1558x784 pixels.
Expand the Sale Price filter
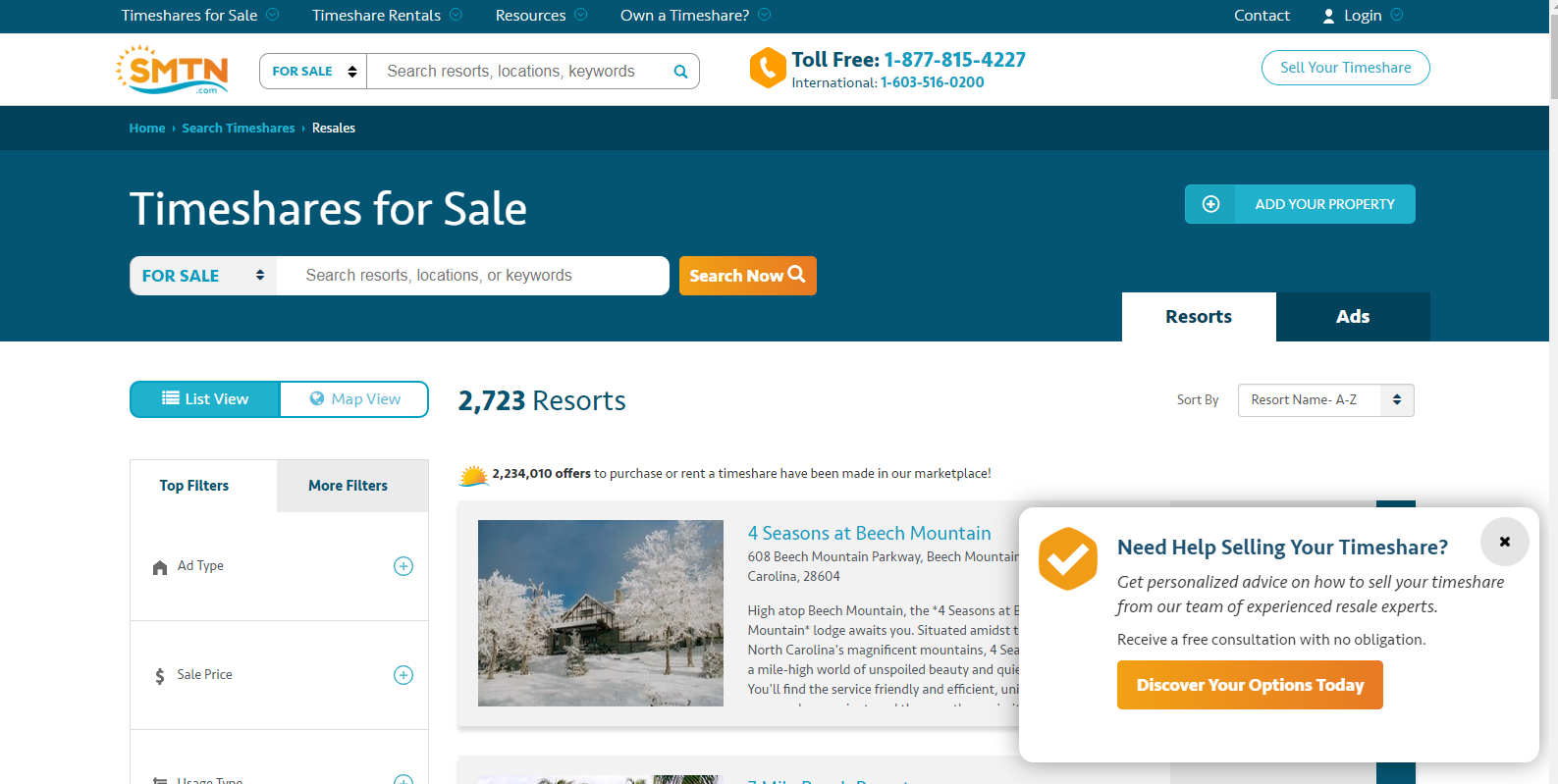click(x=403, y=675)
